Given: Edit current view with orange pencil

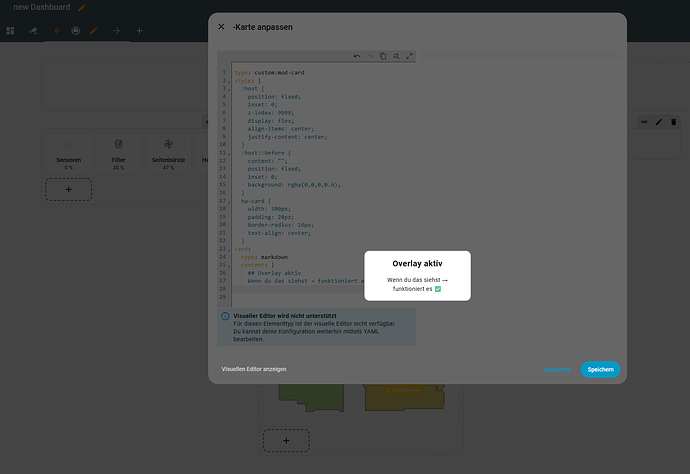Looking at the screenshot, I should tap(93, 31).
